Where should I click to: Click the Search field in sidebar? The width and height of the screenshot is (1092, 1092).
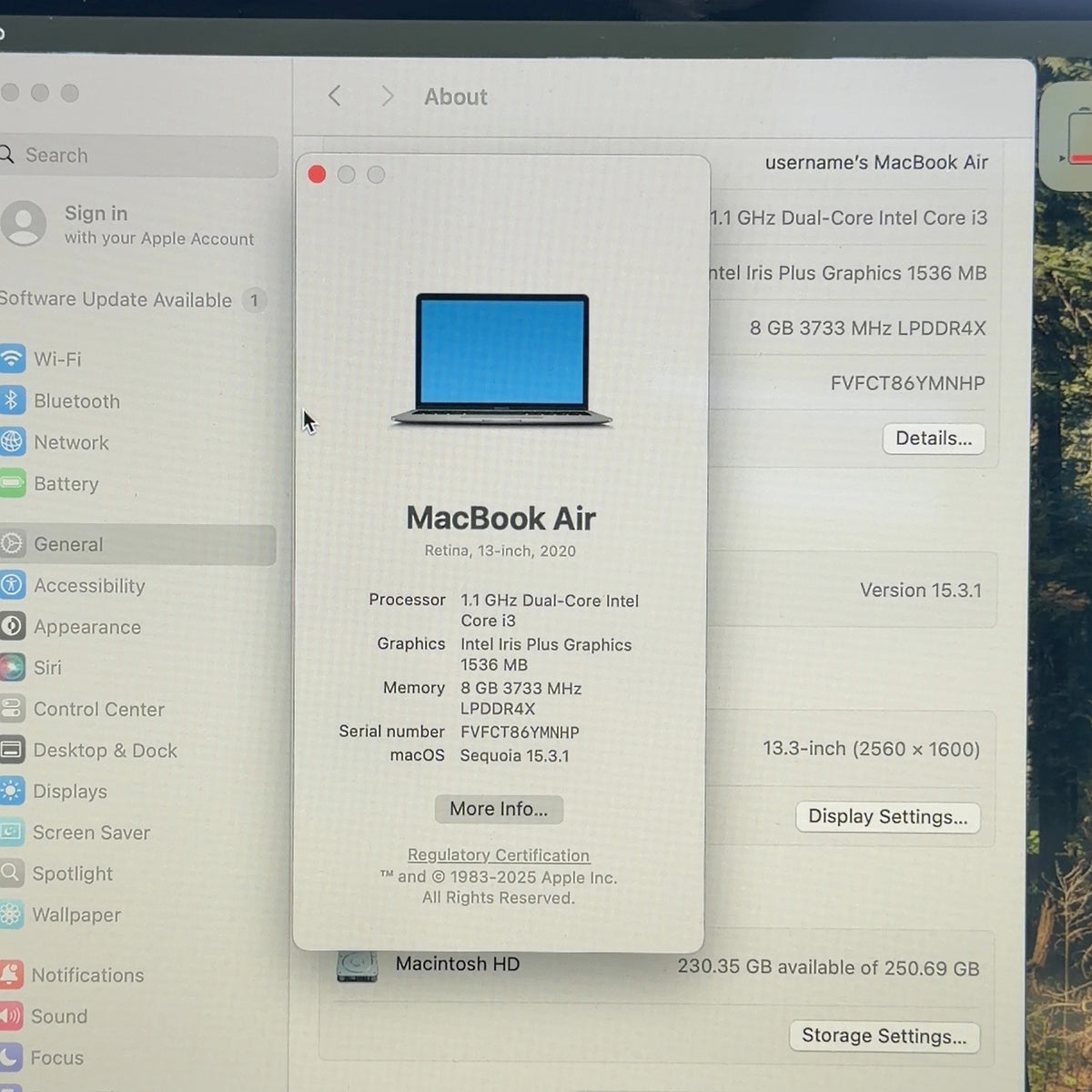pos(136,156)
